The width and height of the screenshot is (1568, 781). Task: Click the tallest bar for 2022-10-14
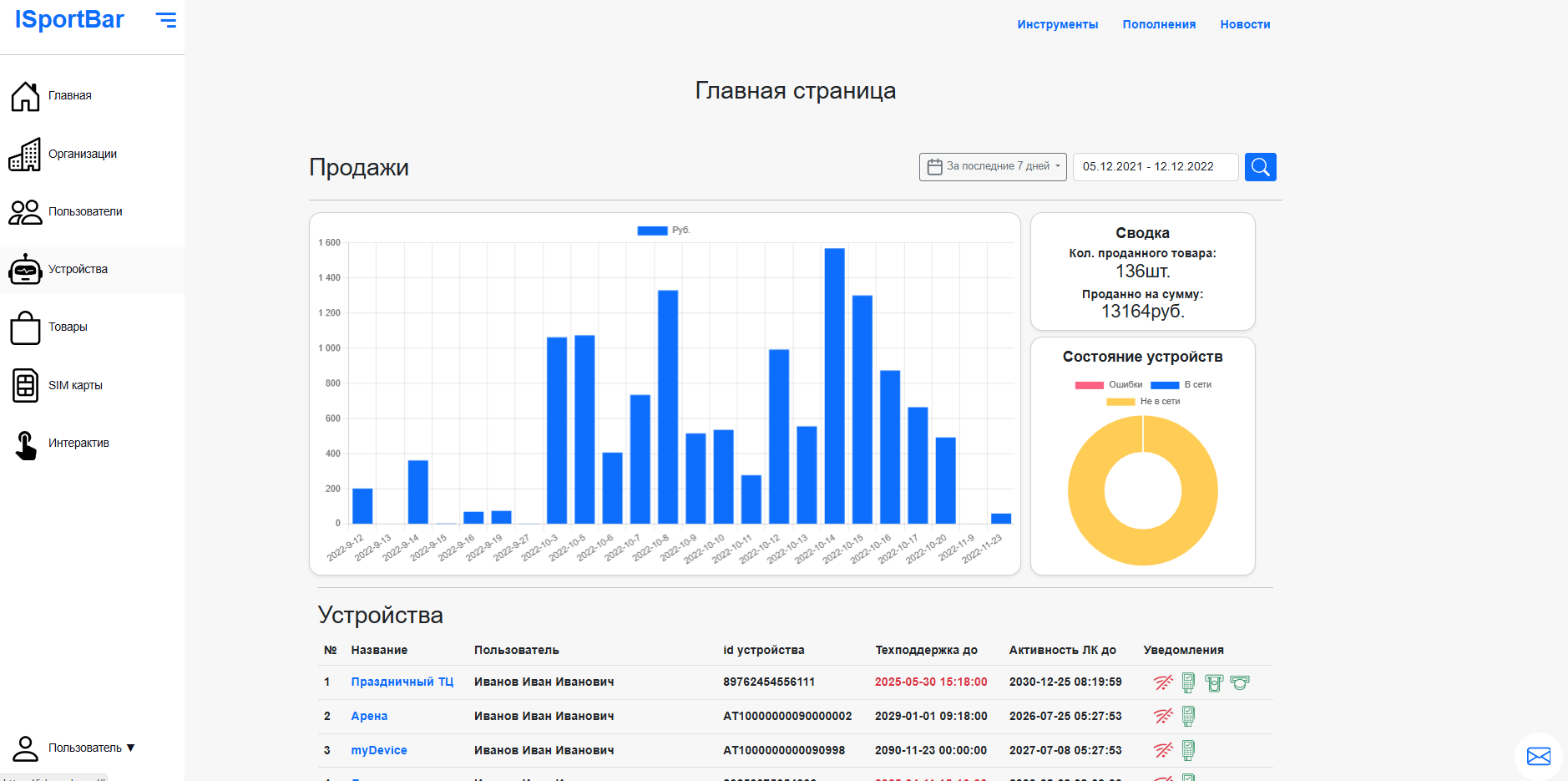pos(834,386)
